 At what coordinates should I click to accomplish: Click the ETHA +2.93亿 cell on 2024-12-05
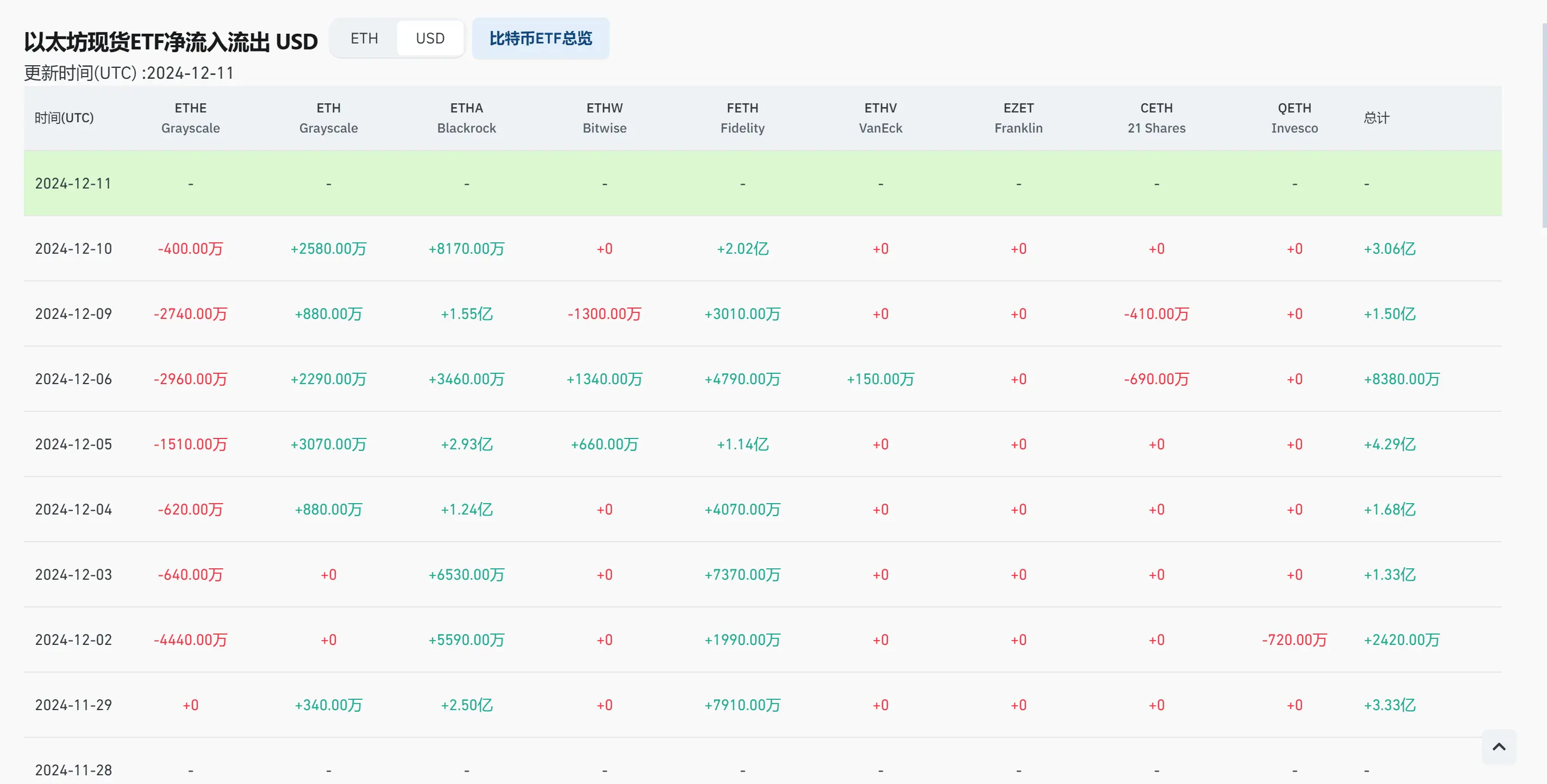coord(466,444)
